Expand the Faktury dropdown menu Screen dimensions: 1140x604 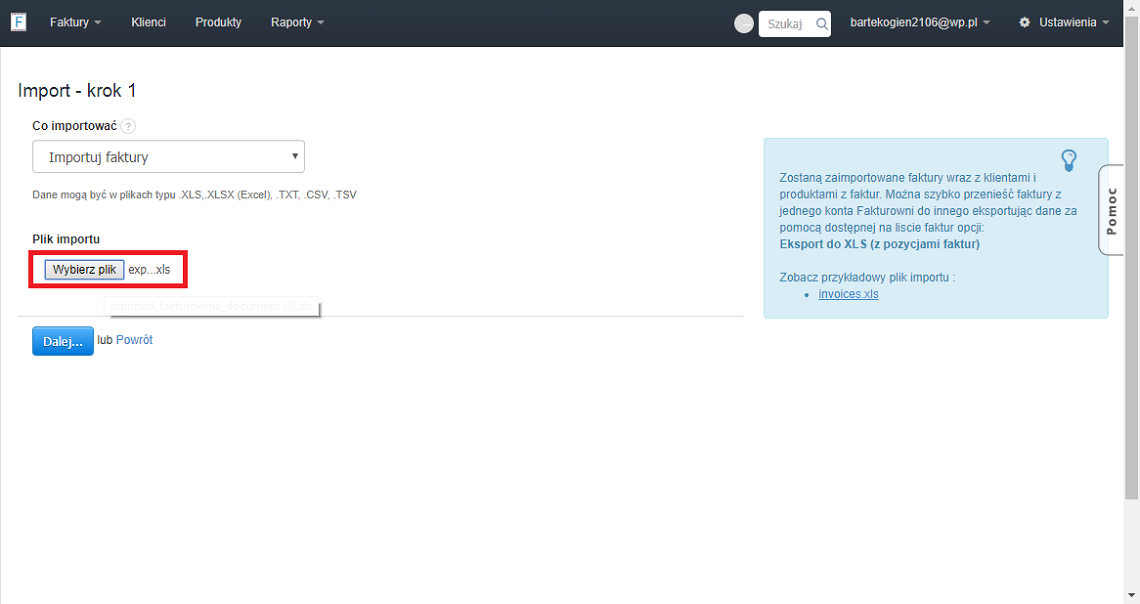76,22
